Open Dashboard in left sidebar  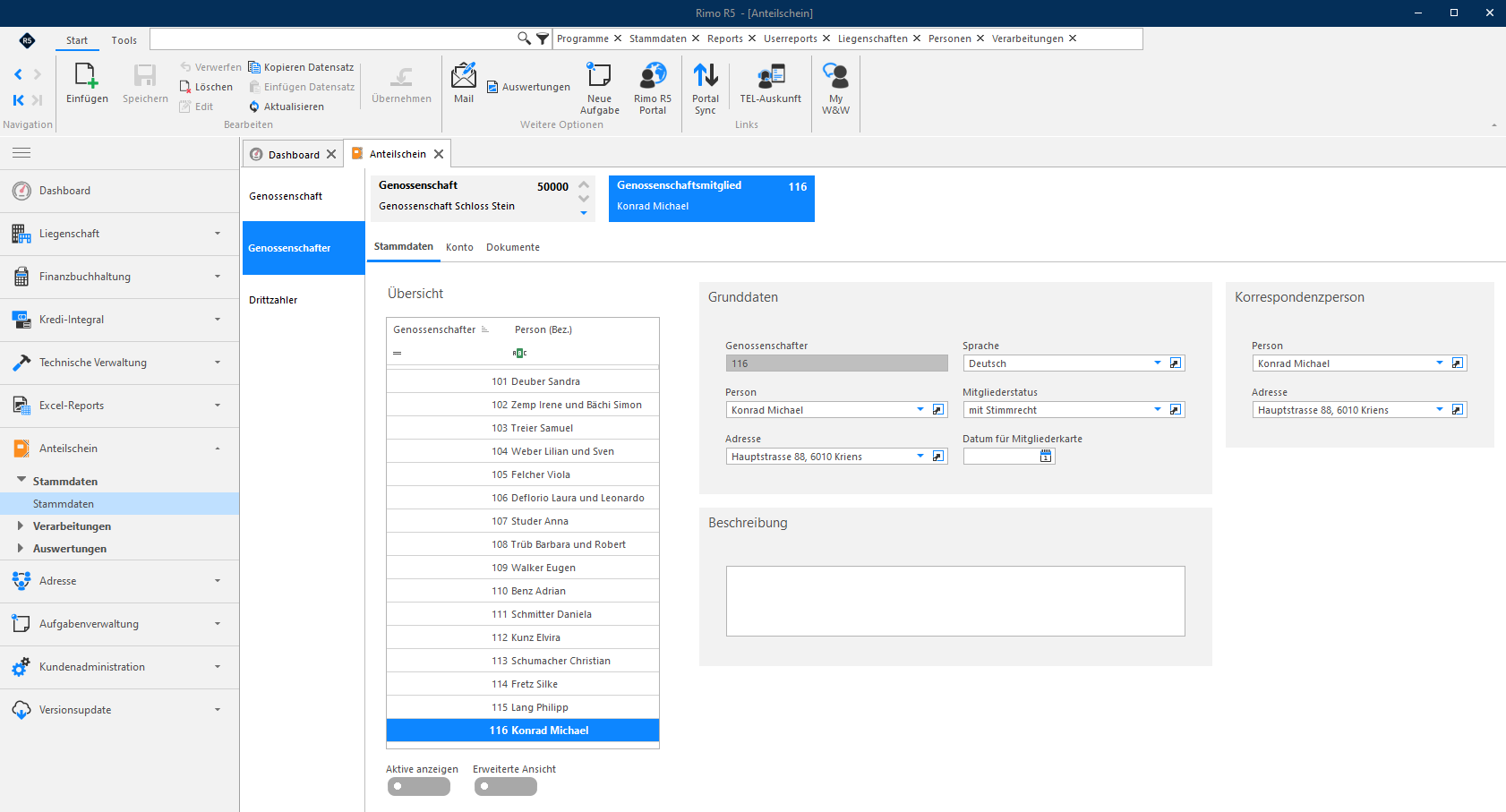(119, 191)
